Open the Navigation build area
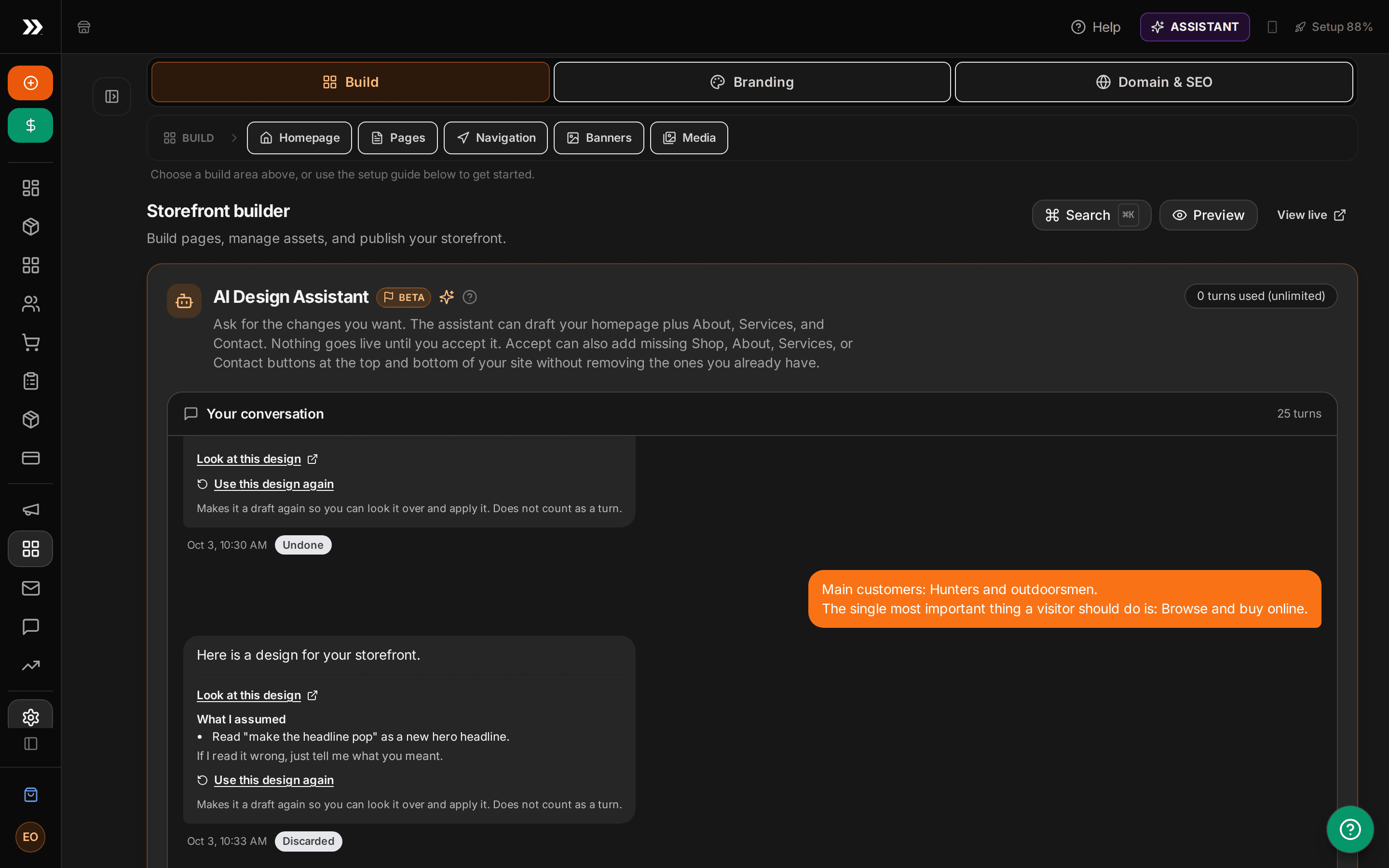This screenshot has height=868, width=1389. [495, 138]
